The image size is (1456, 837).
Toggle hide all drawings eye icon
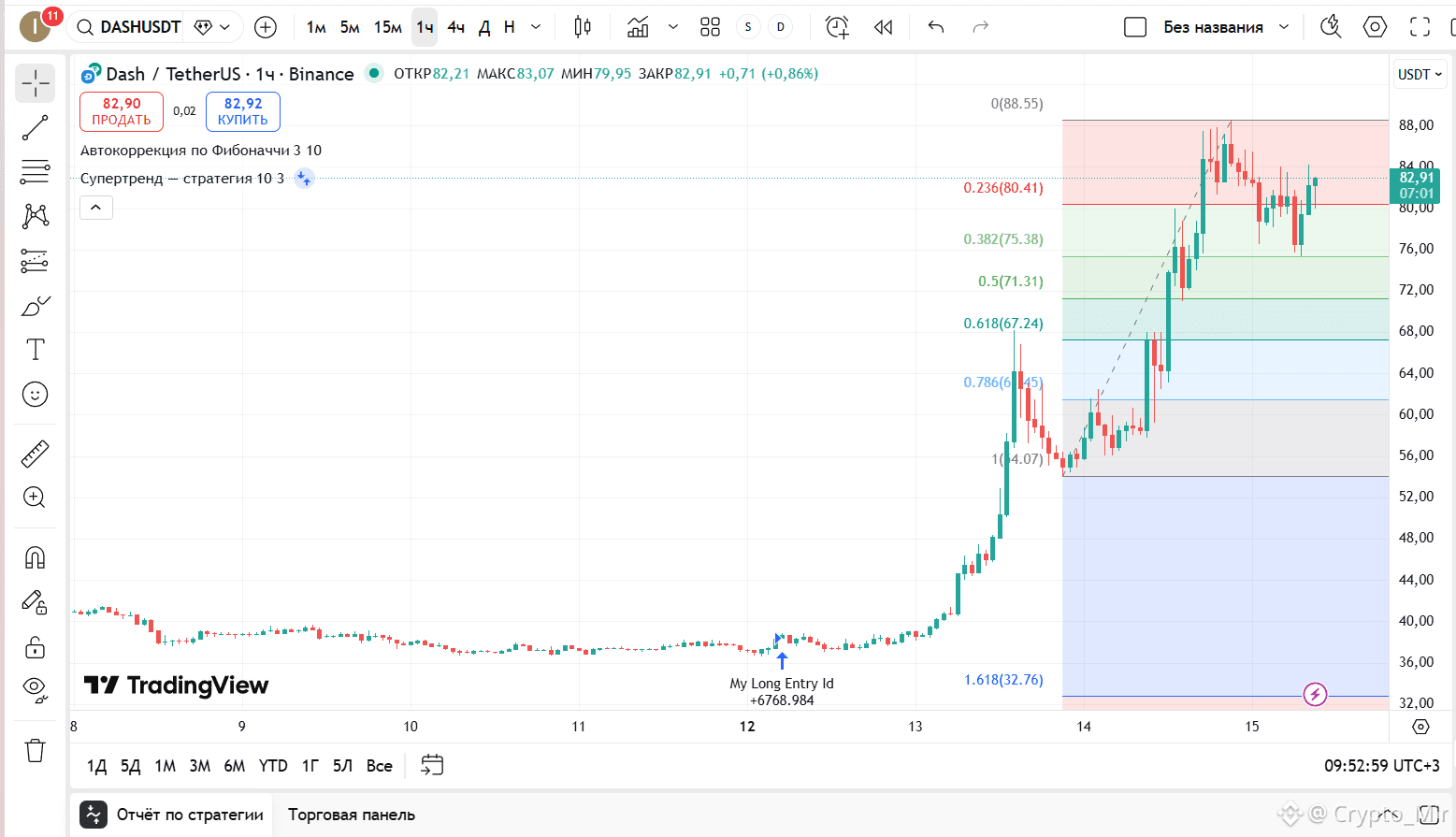coord(35,690)
